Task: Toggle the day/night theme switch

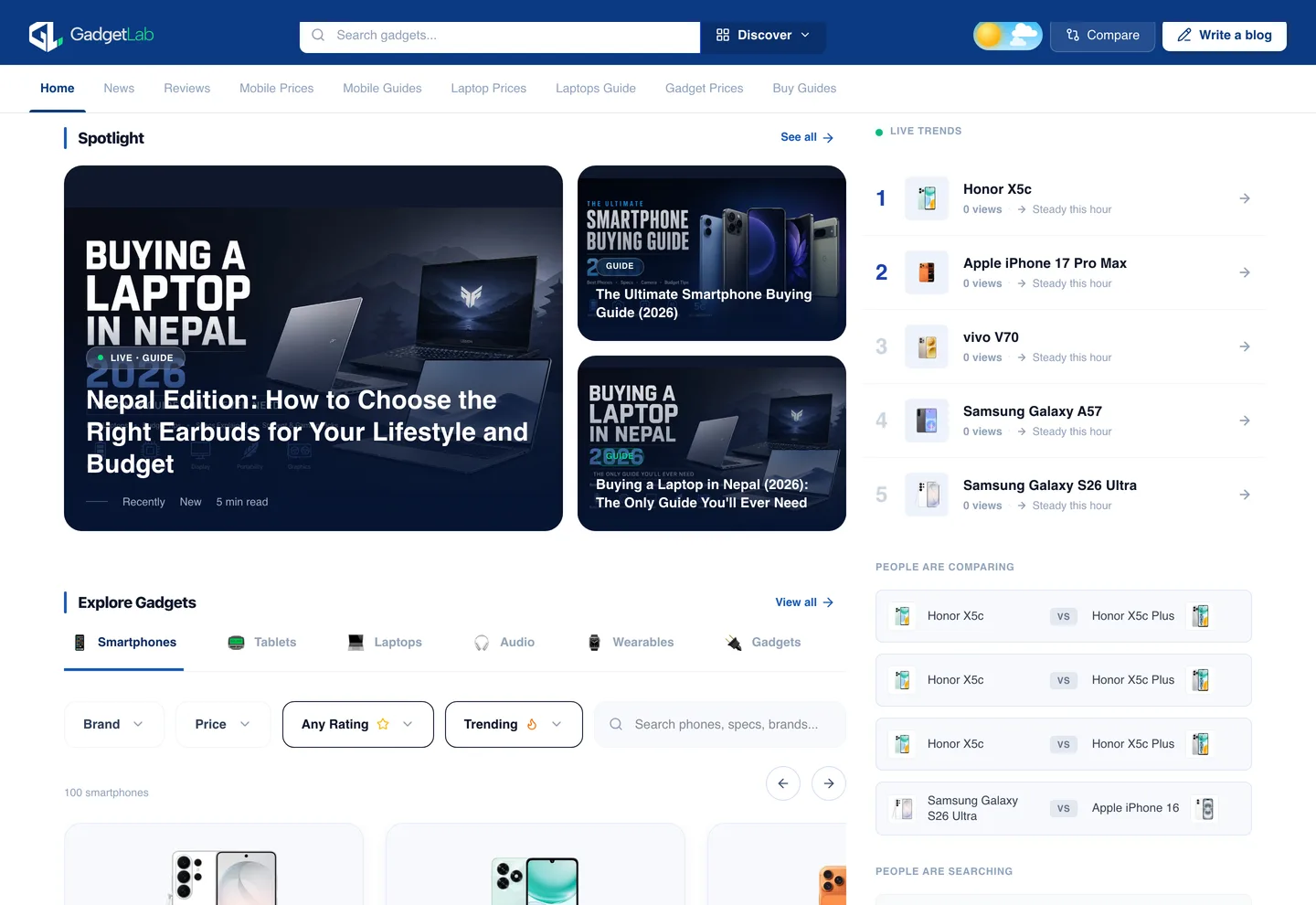Action: 1008,36
